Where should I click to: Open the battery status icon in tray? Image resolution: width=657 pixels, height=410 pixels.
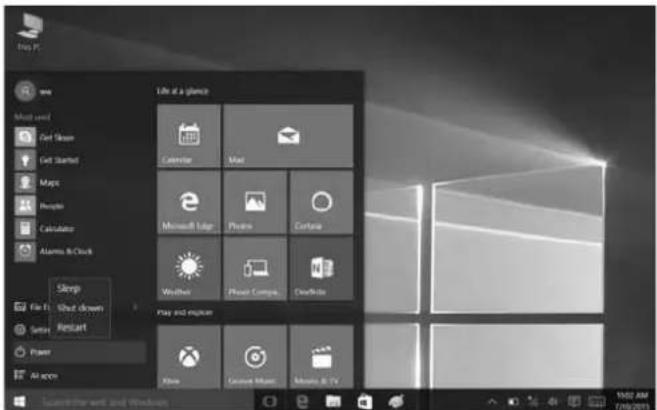click(514, 402)
